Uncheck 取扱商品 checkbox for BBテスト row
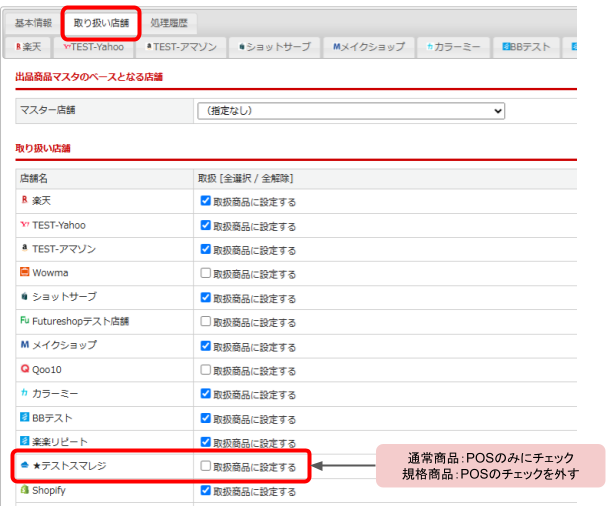This screenshot has width=613, height=510. (206, 419)
